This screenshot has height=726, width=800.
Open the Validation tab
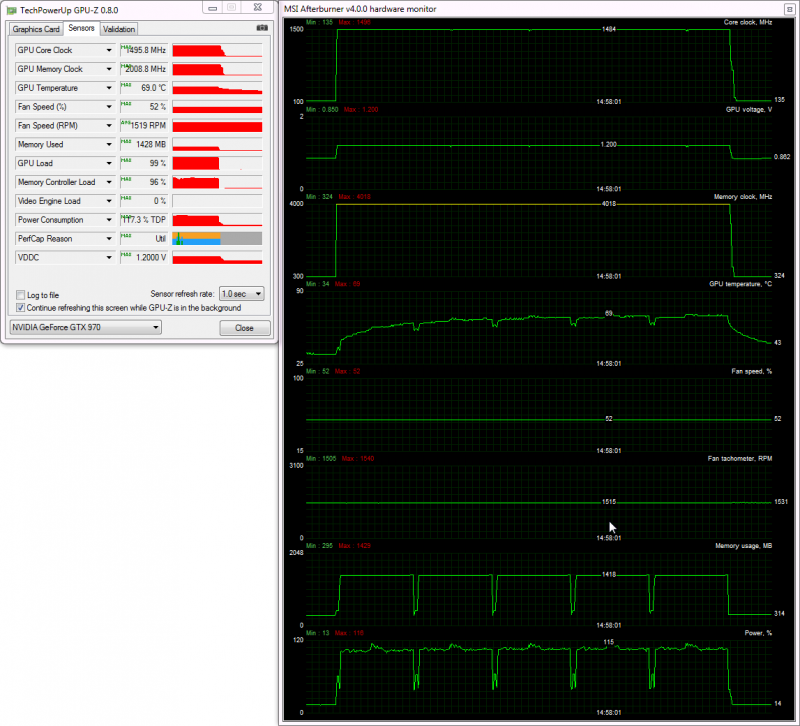120,30
